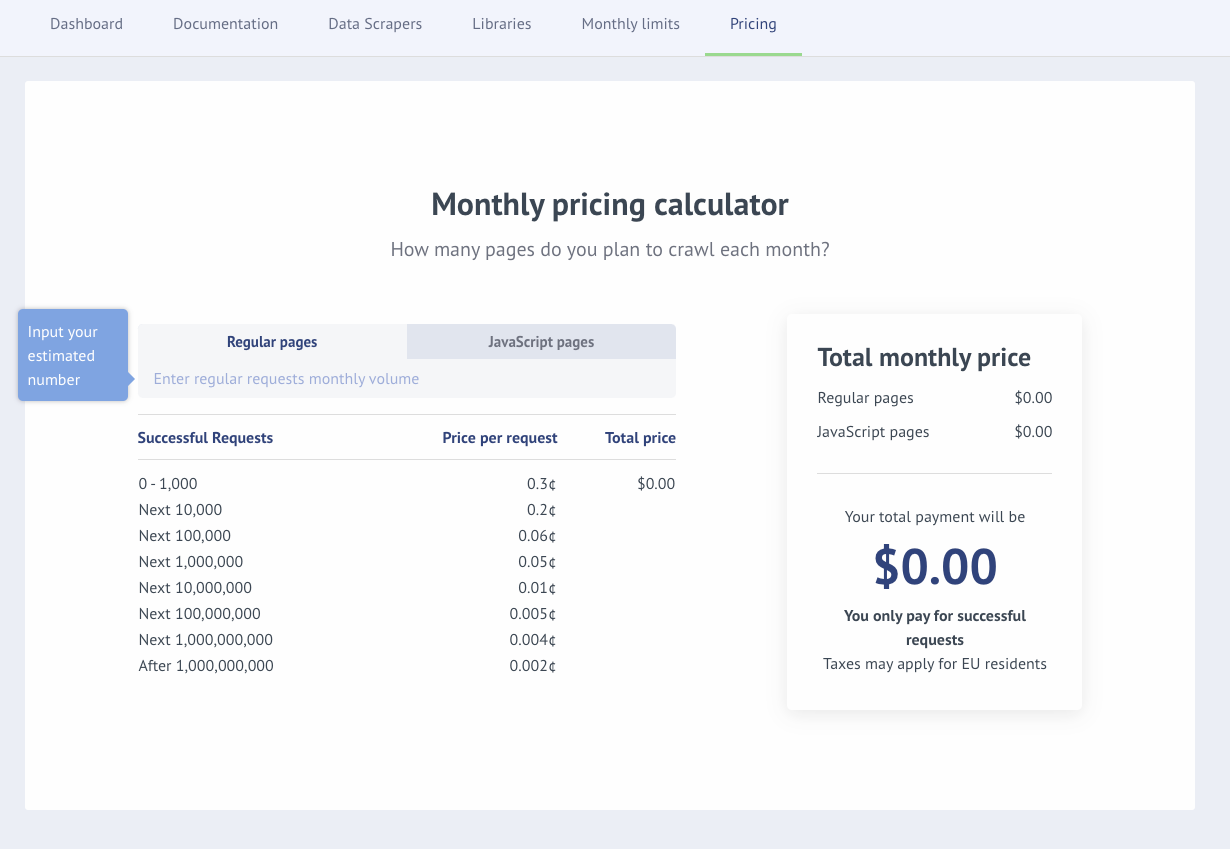The width and height of the screenshot is (1230, 849).
Task: Click the '0 - 1,000' pricing tier row
Action: click(x=168, y=483)
